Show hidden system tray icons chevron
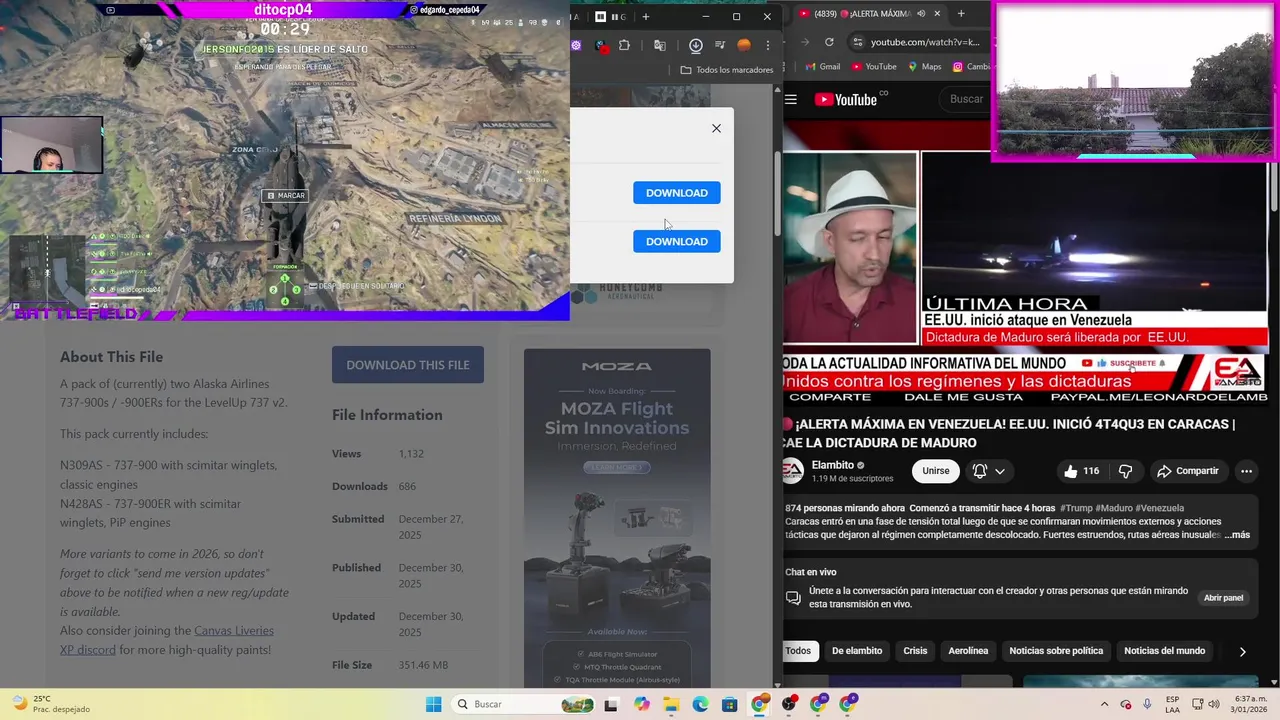 (1104, 704)
